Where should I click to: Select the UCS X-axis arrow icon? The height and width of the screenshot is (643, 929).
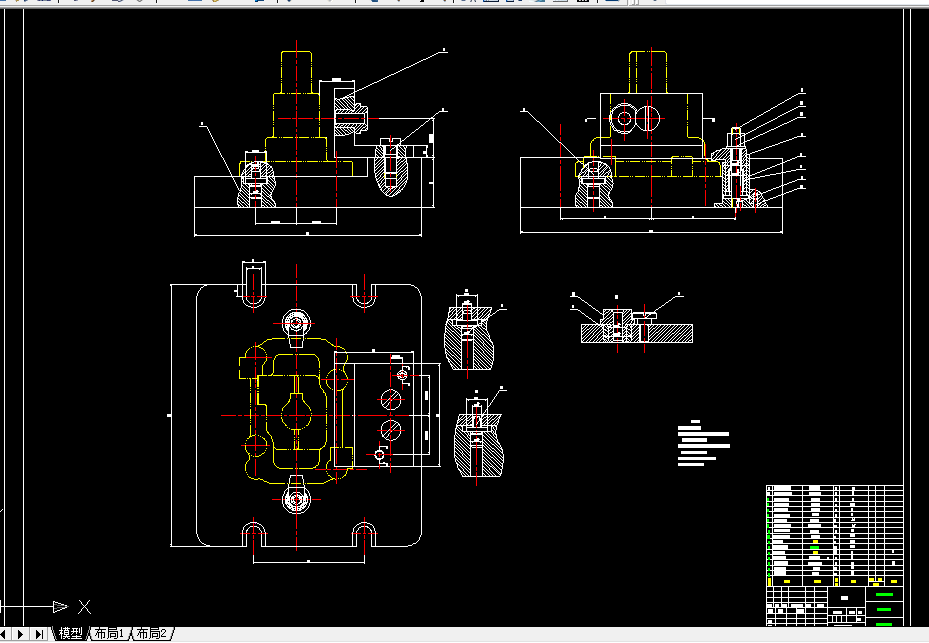click(60, 607)
